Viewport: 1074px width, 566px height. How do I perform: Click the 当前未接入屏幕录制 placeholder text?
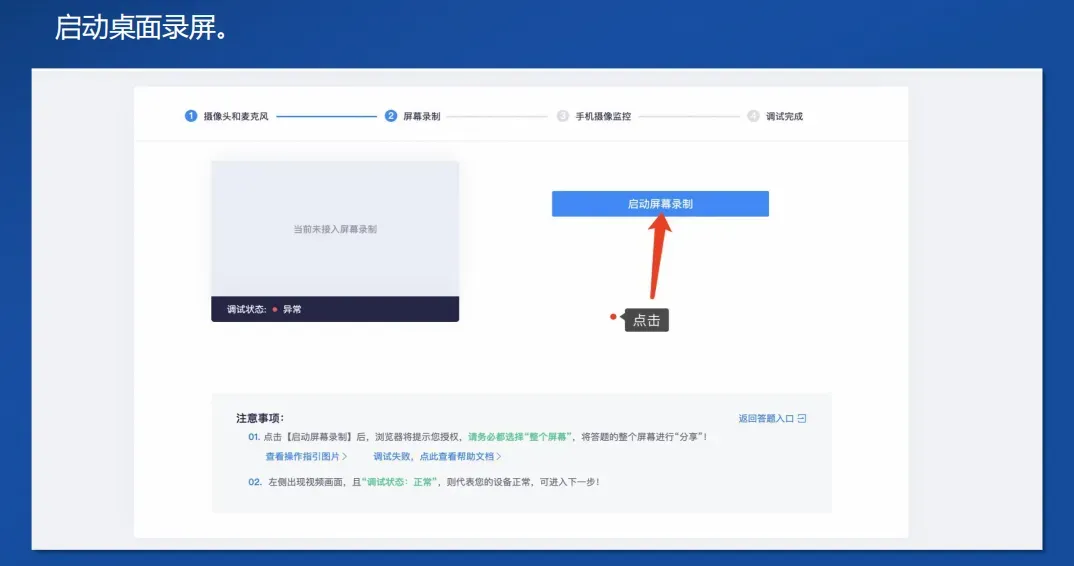(335, 229)
